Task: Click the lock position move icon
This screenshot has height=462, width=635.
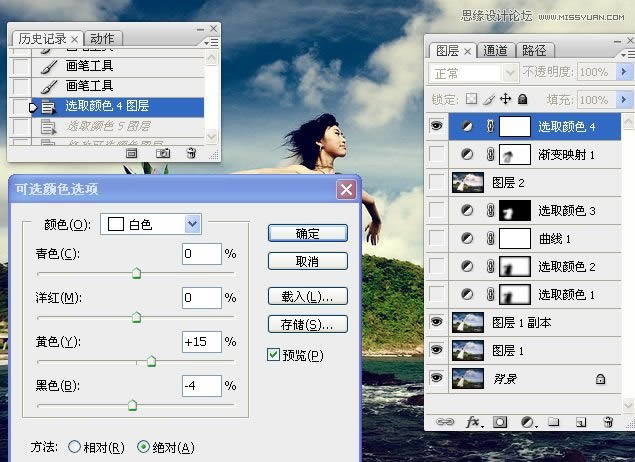Action: coord(506,100)
